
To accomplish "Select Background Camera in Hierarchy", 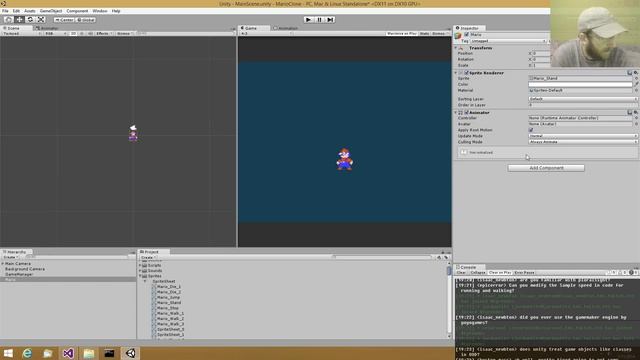I will click(25, 269).
